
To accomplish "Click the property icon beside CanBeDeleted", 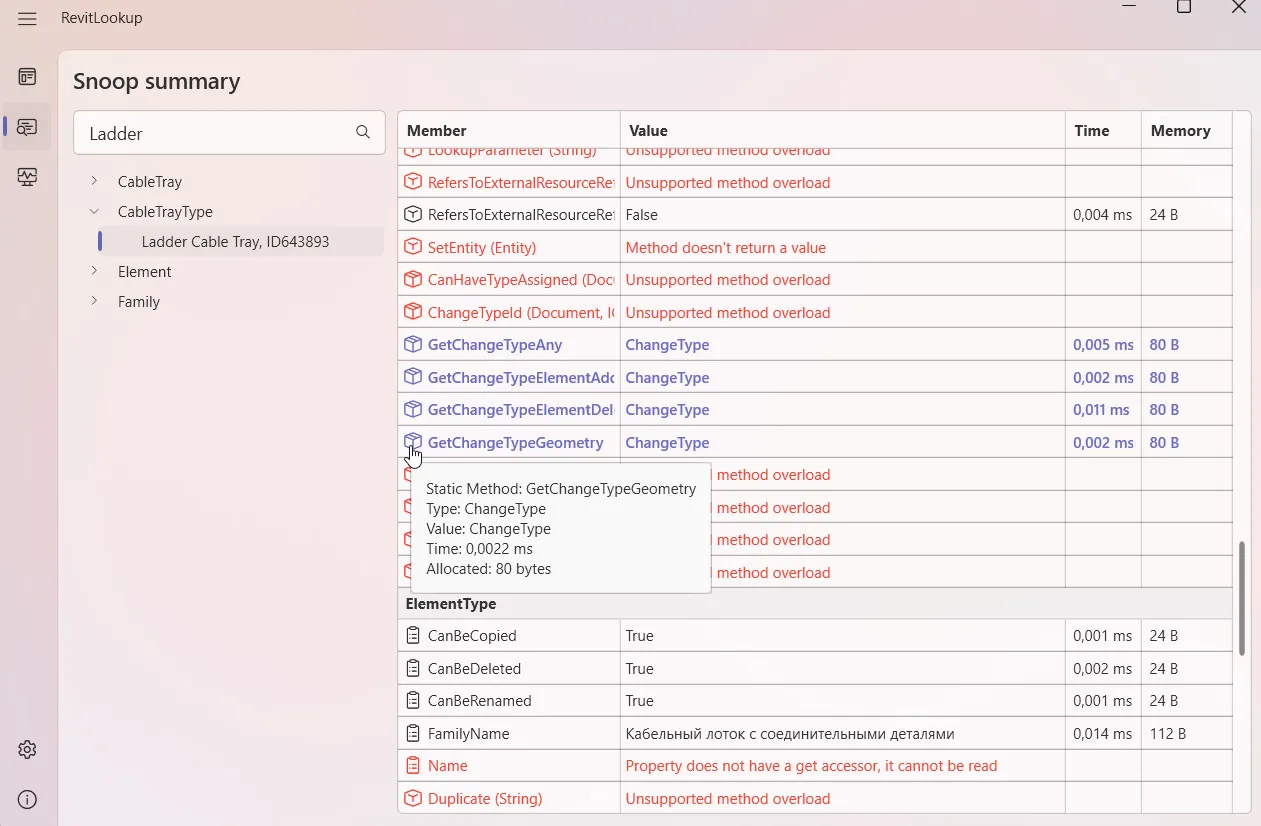I will pos(412,668).
